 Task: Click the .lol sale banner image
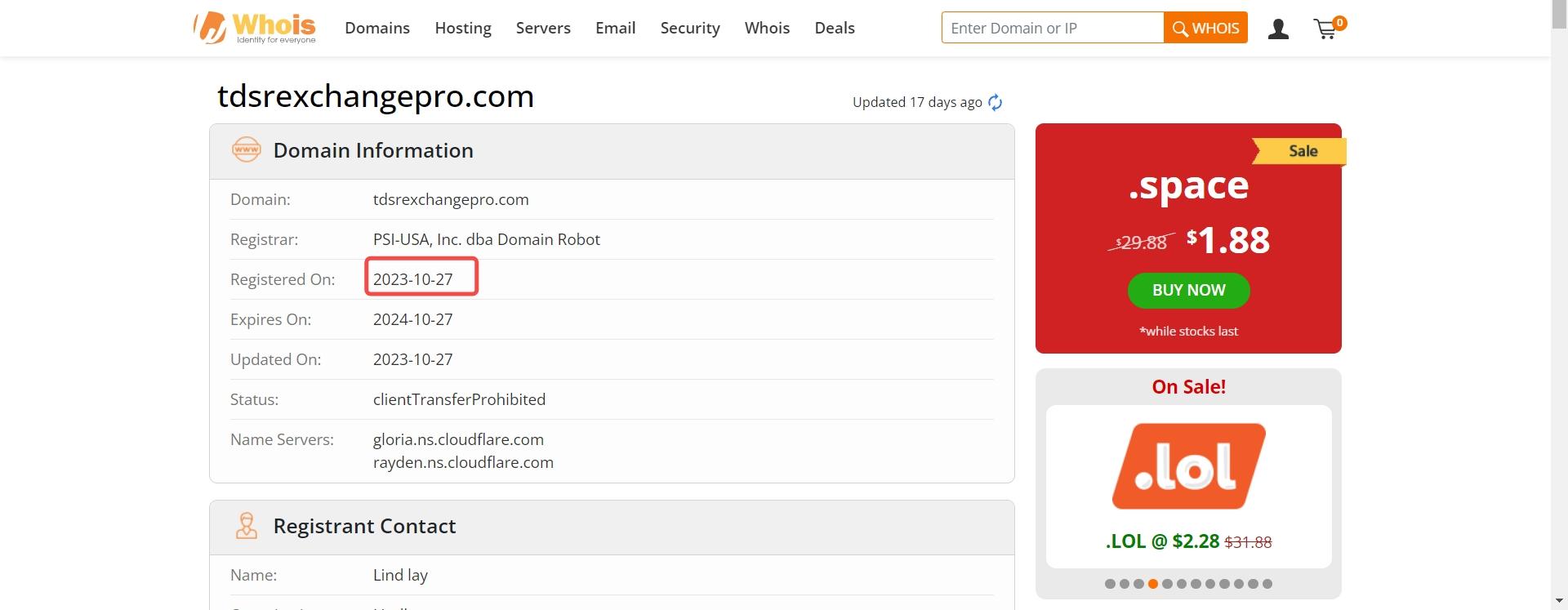point(1188,466)
